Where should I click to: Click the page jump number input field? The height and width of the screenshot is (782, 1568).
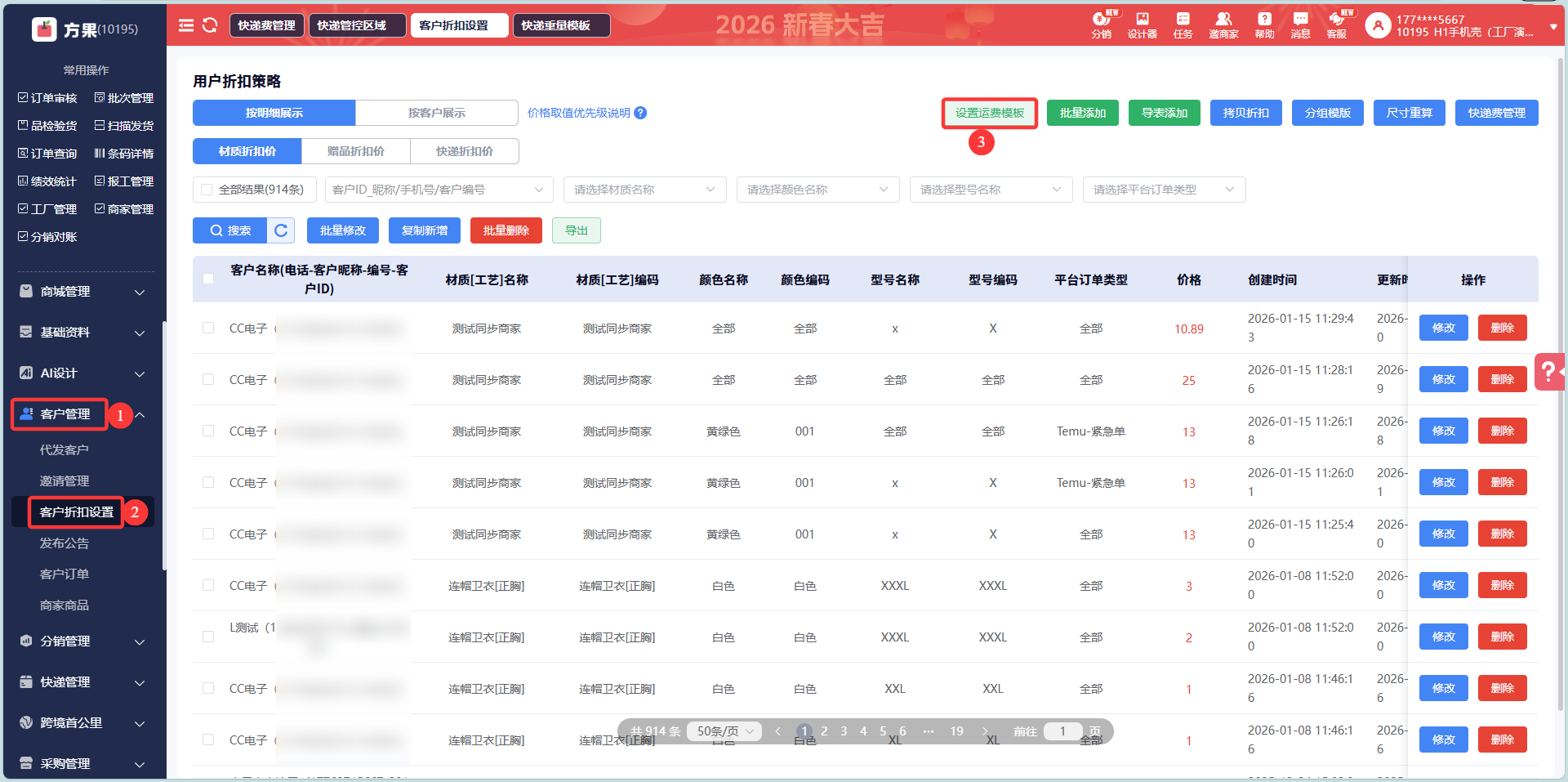click(1062, 731)
